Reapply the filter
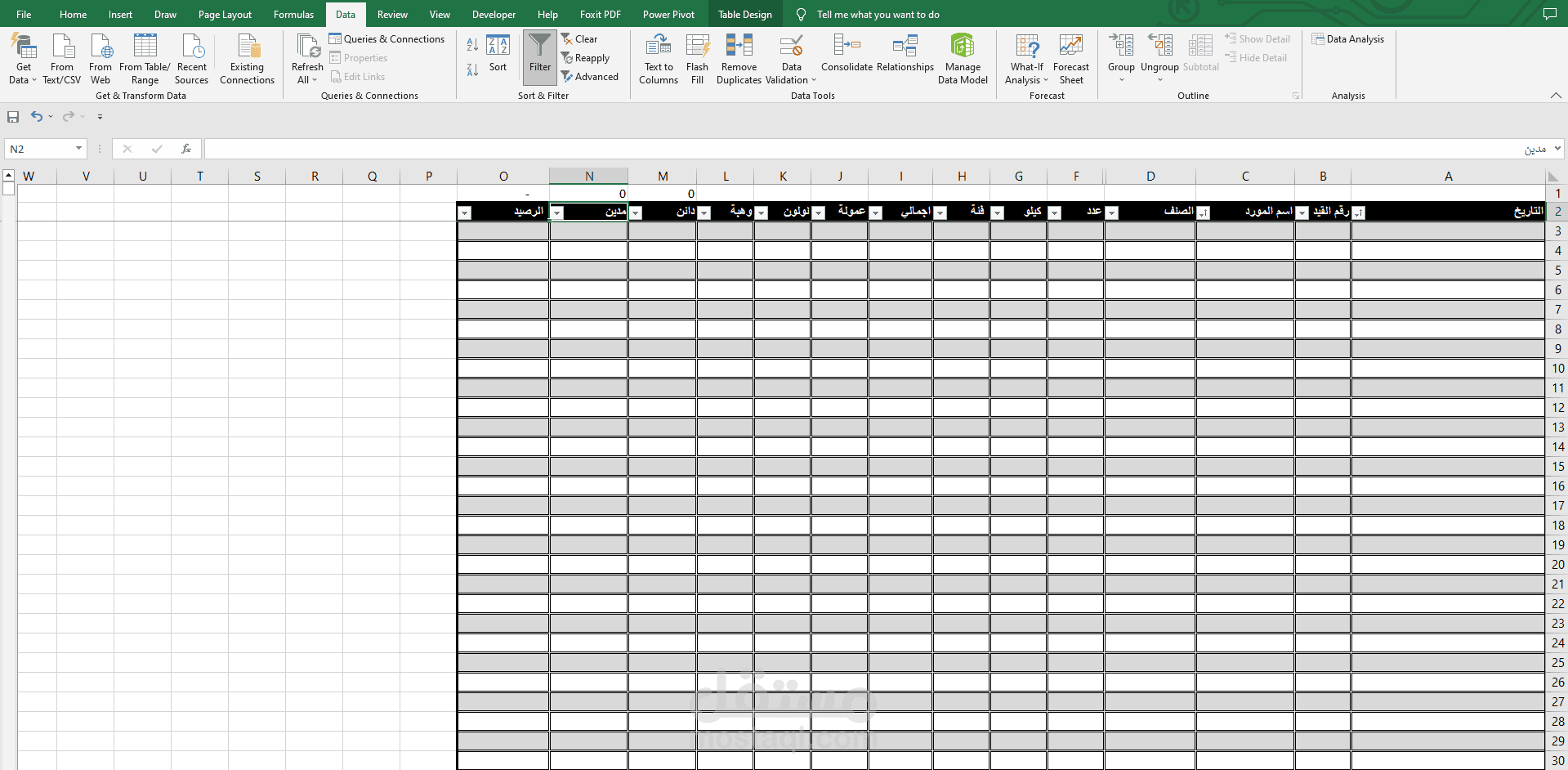Image resolution: width=1568 pixels, height=770 pixels. click(585, 58)
